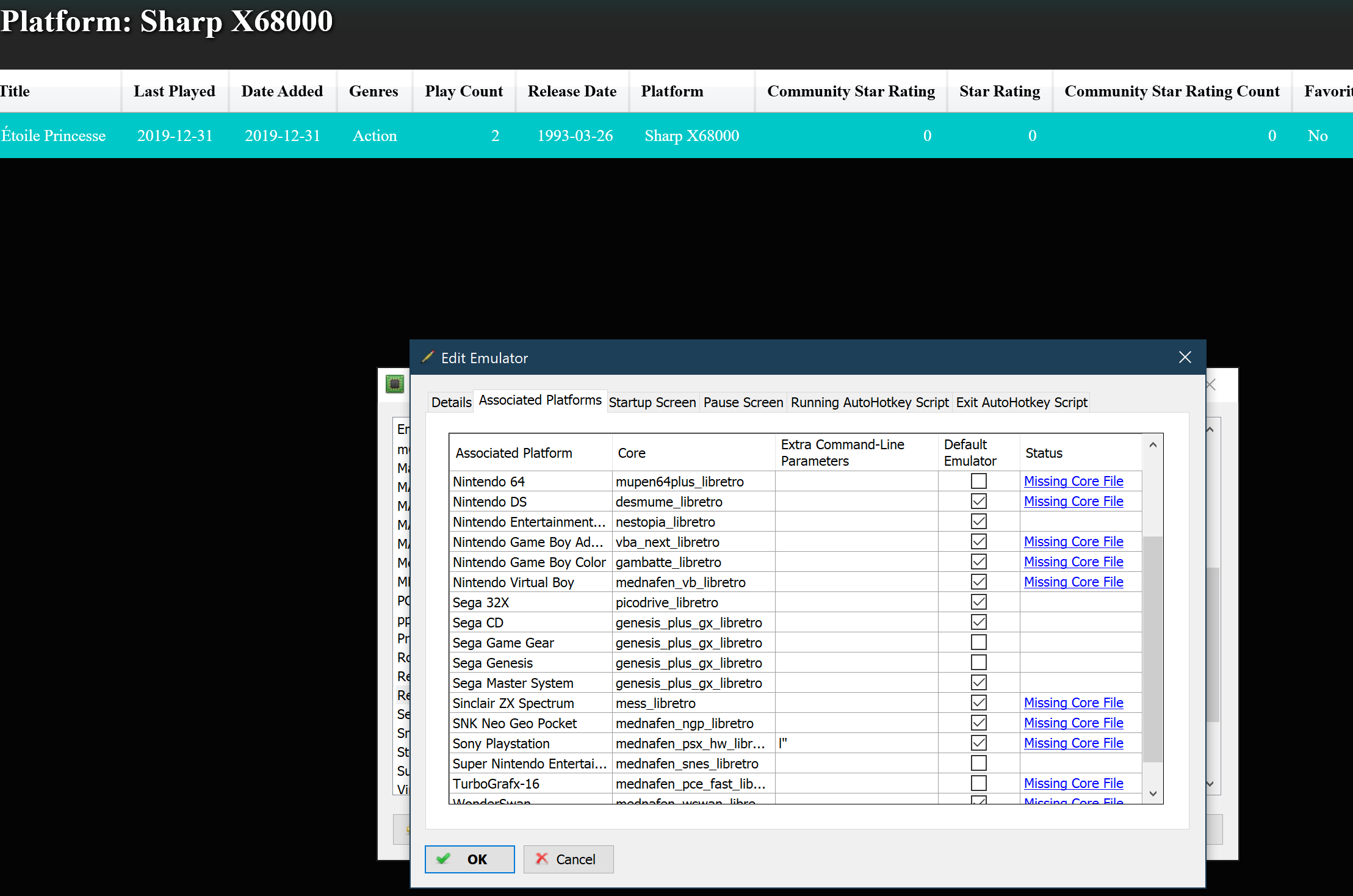The image size is (1353, 896).
Task: Click the picodrive_libretro core cell
Action: pos(693,602)
